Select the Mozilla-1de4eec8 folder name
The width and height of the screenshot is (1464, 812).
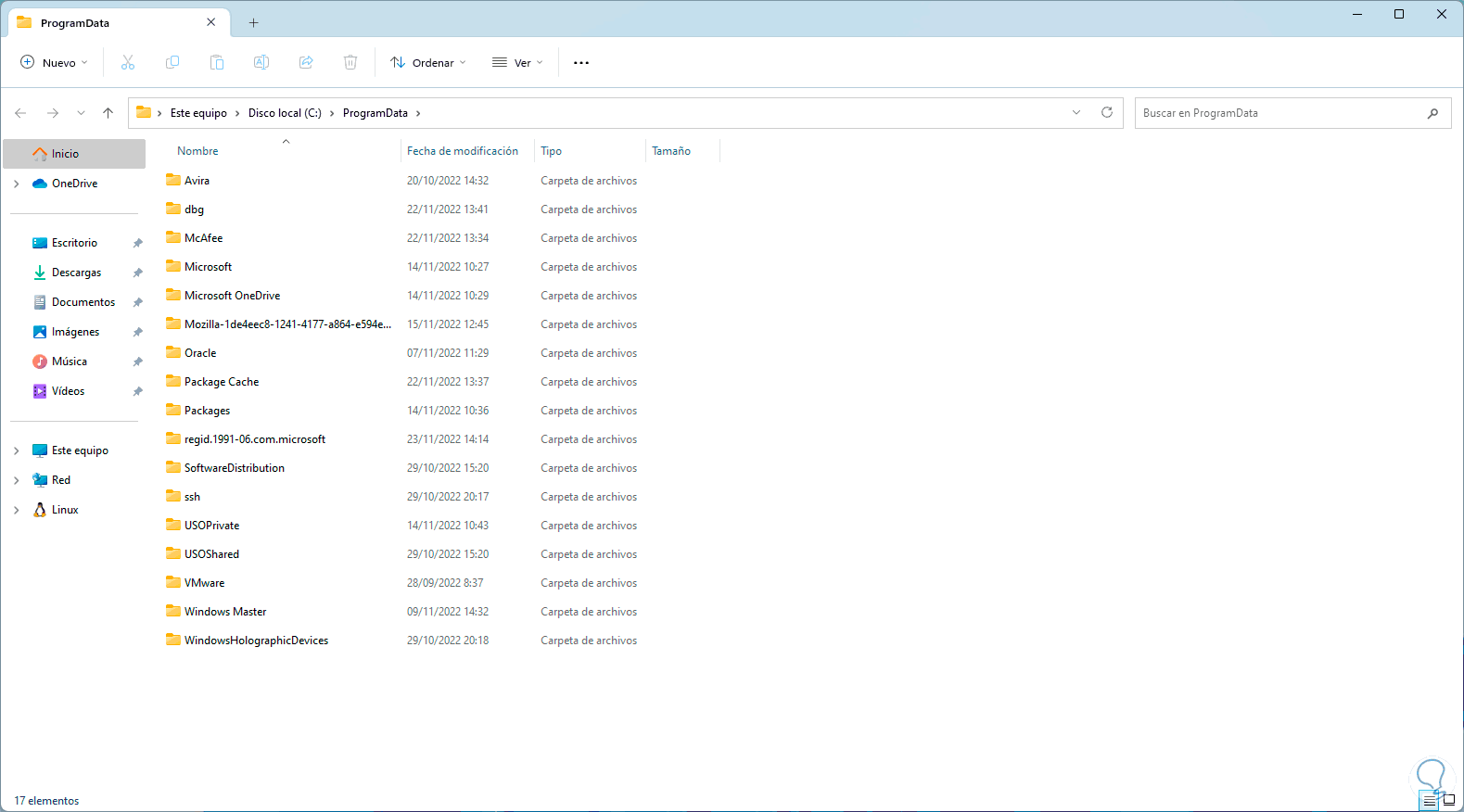(x=287, y=324)
